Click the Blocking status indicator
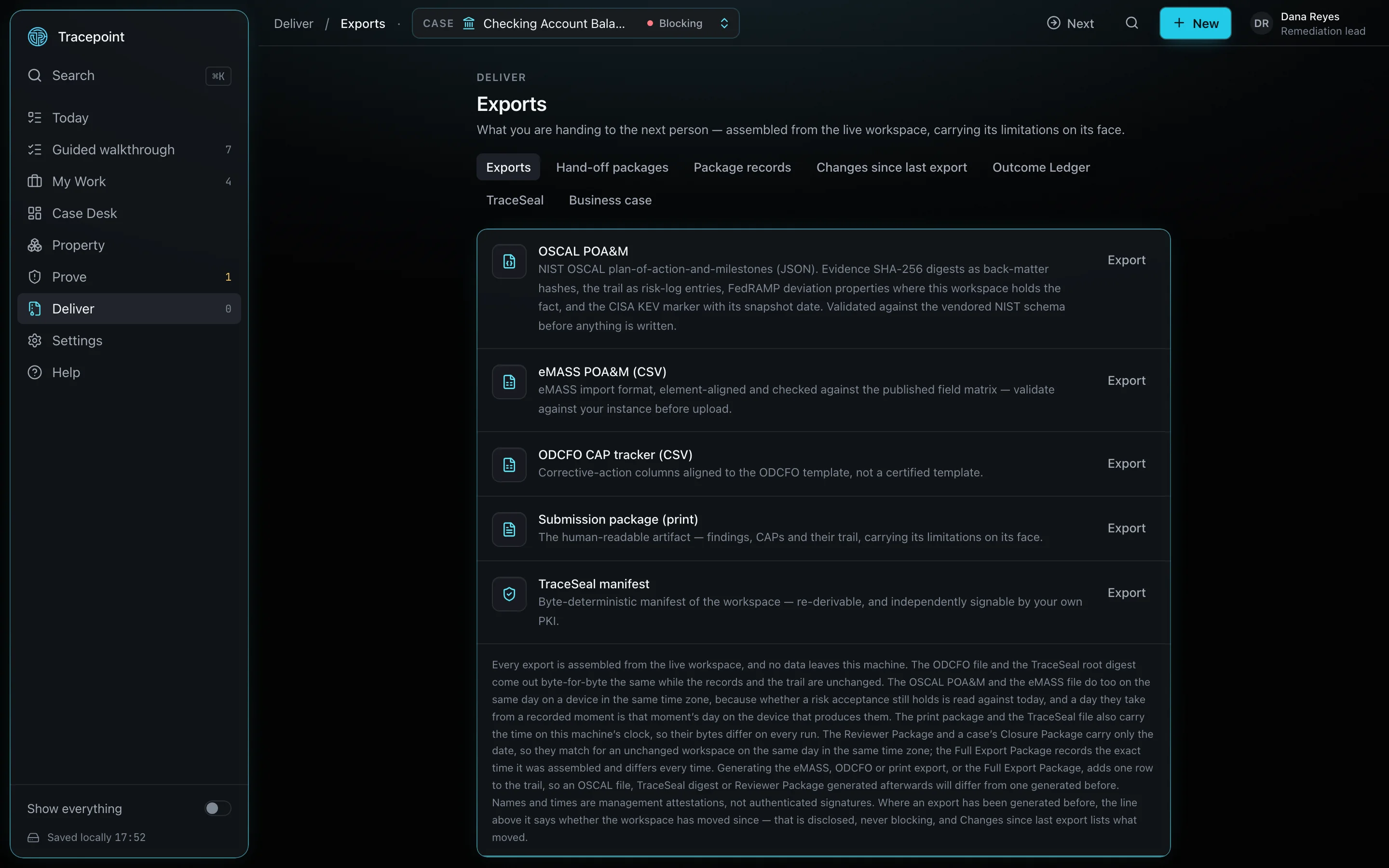Screen dimensions: 1389x868 (x=674, y=23)
